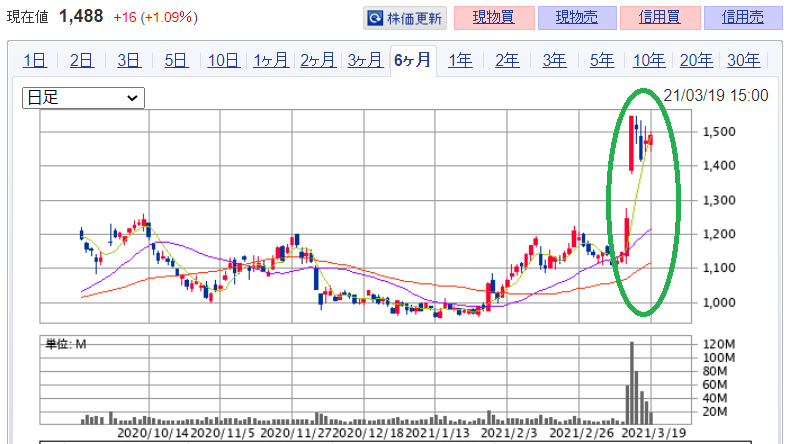Switch chart to 10日 period
Screen dimensions: 786x444
224,60
